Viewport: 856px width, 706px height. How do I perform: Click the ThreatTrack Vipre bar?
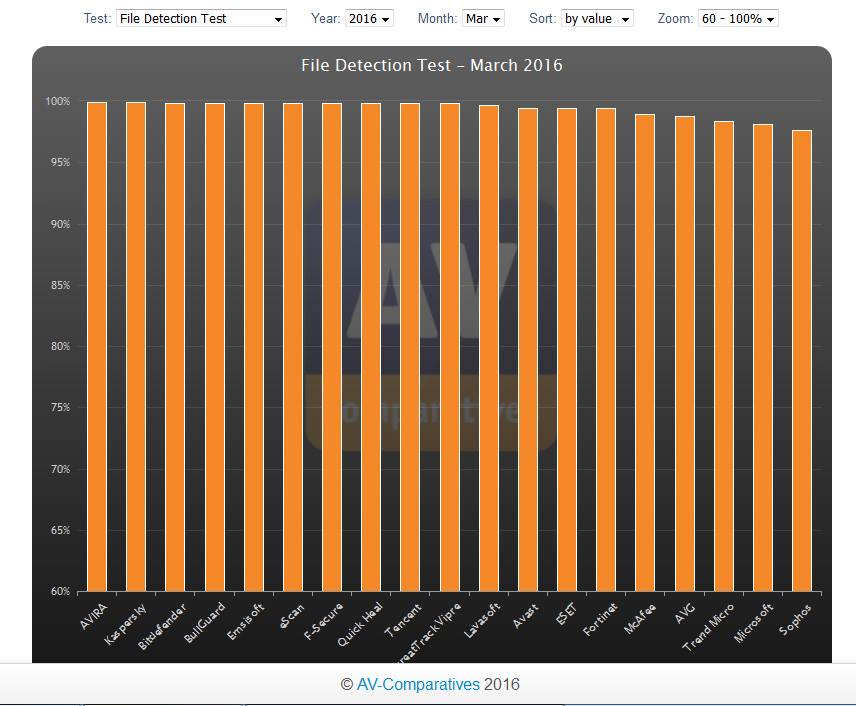(450, 347)
